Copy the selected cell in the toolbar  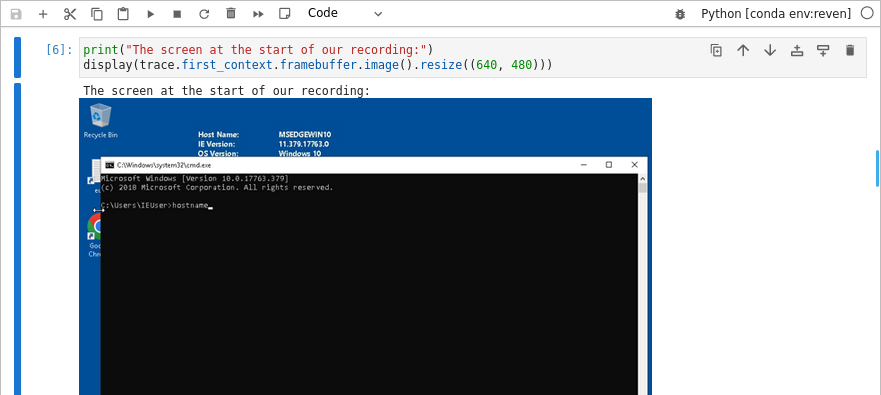tap(97, 14)
